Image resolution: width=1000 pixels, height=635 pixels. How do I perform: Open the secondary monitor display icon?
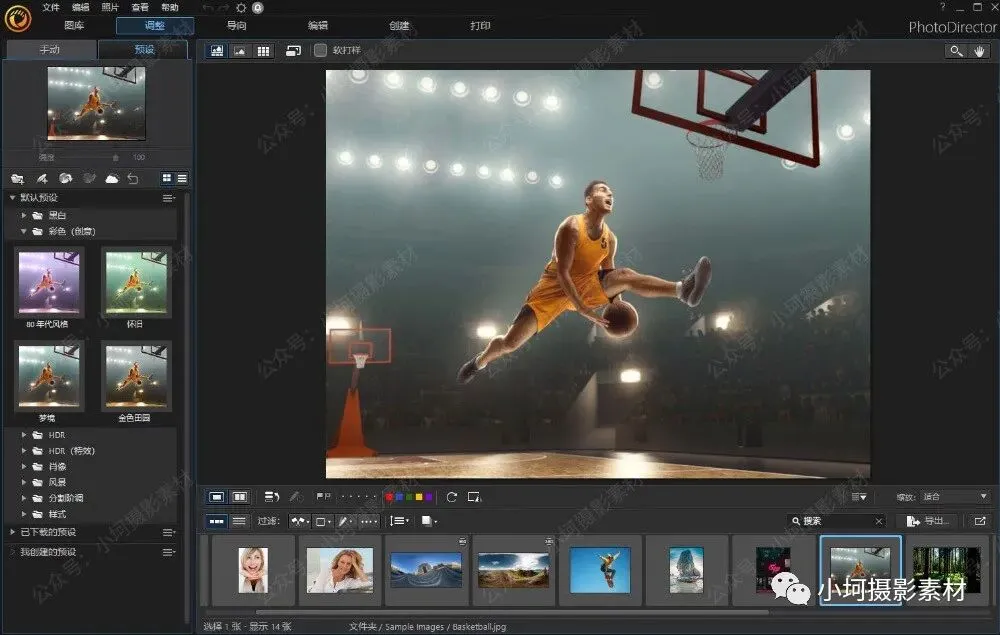(293, 50)
